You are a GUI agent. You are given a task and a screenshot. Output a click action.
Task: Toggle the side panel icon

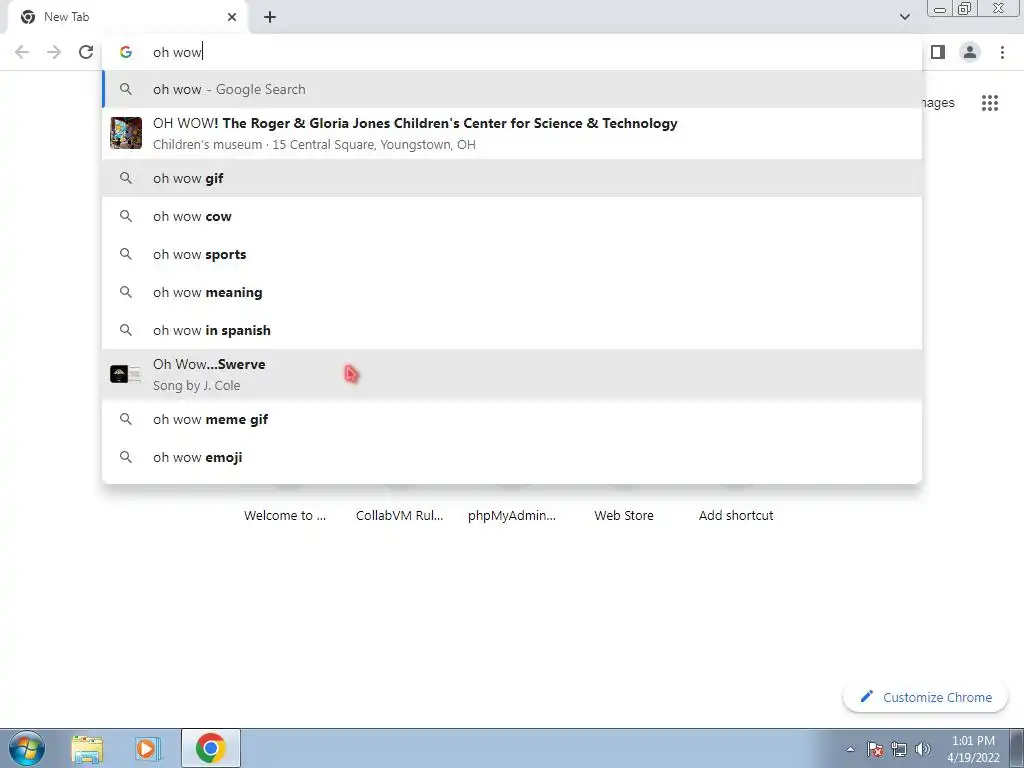click(938, 52)
